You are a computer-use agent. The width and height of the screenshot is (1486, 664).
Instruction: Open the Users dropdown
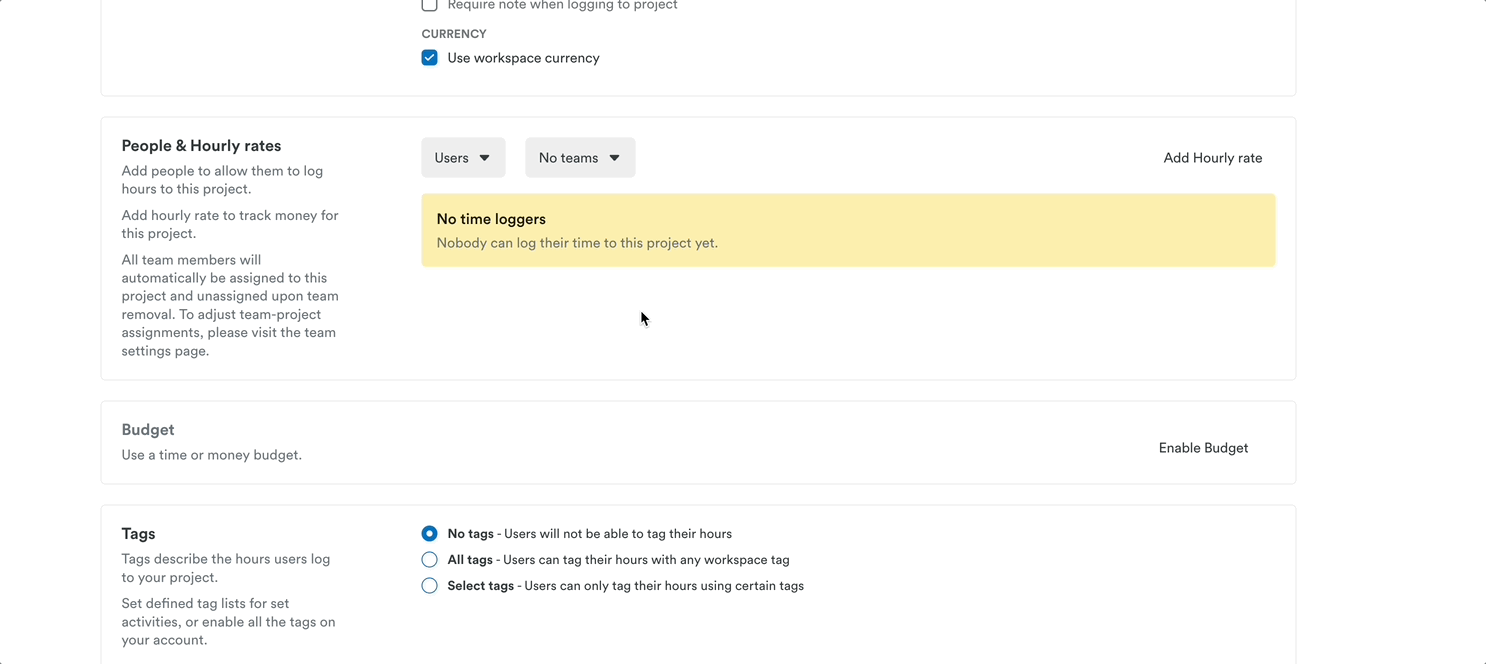click(x=463, y=157)
